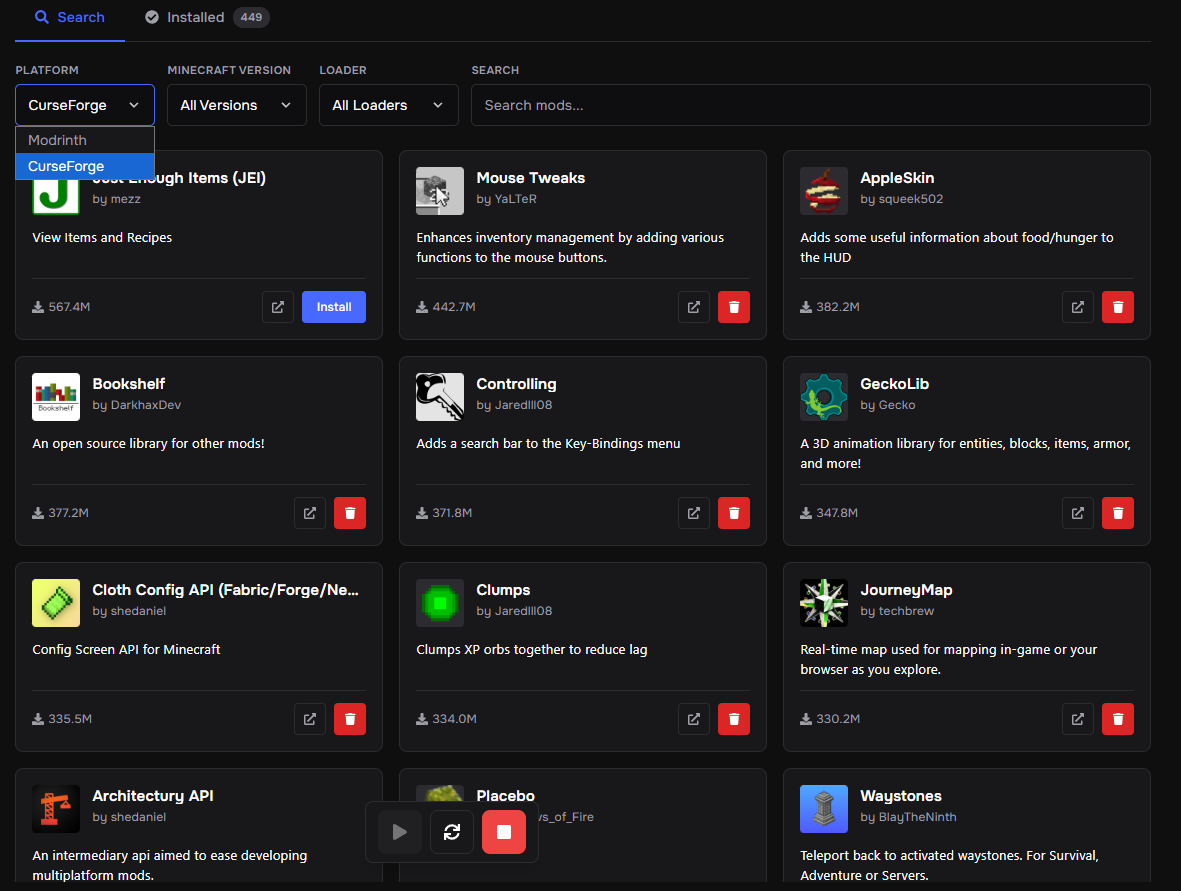Viewport: 1181px width, 891px height.
Task: Click the Controlling key thumbnail
Action: click(440, 397)
